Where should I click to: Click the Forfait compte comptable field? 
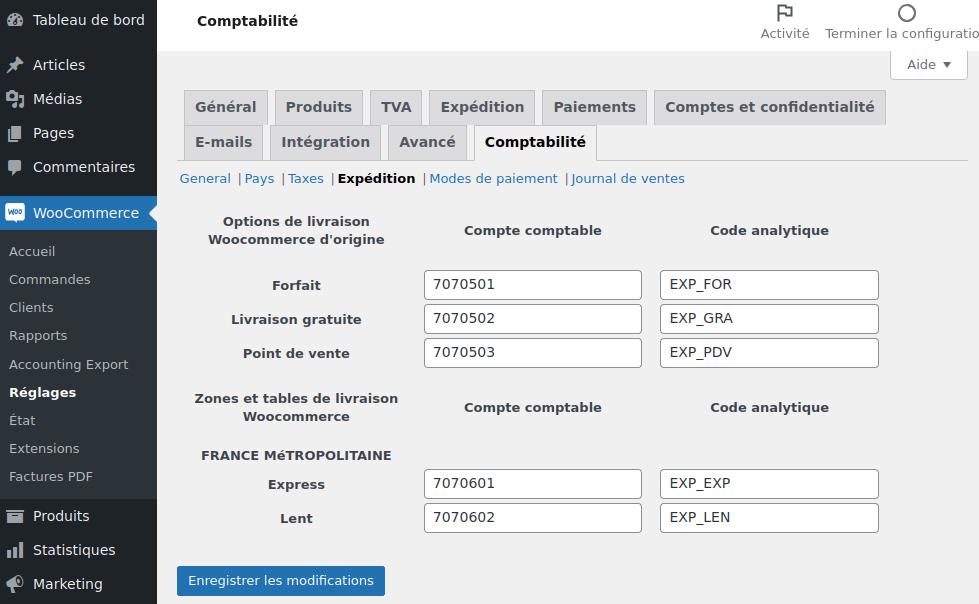(532, 285)
